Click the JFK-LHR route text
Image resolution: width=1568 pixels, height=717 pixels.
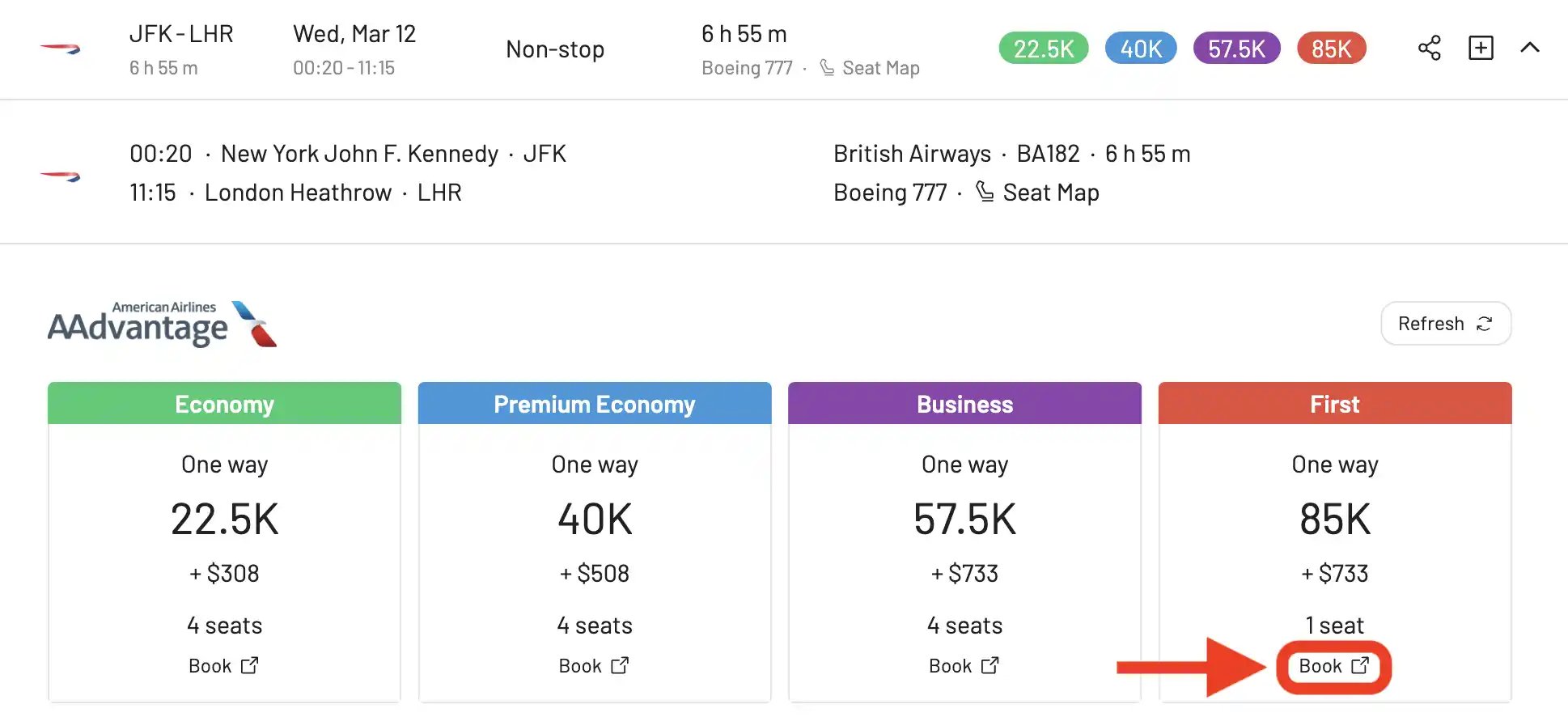click(x=181, y=34)
